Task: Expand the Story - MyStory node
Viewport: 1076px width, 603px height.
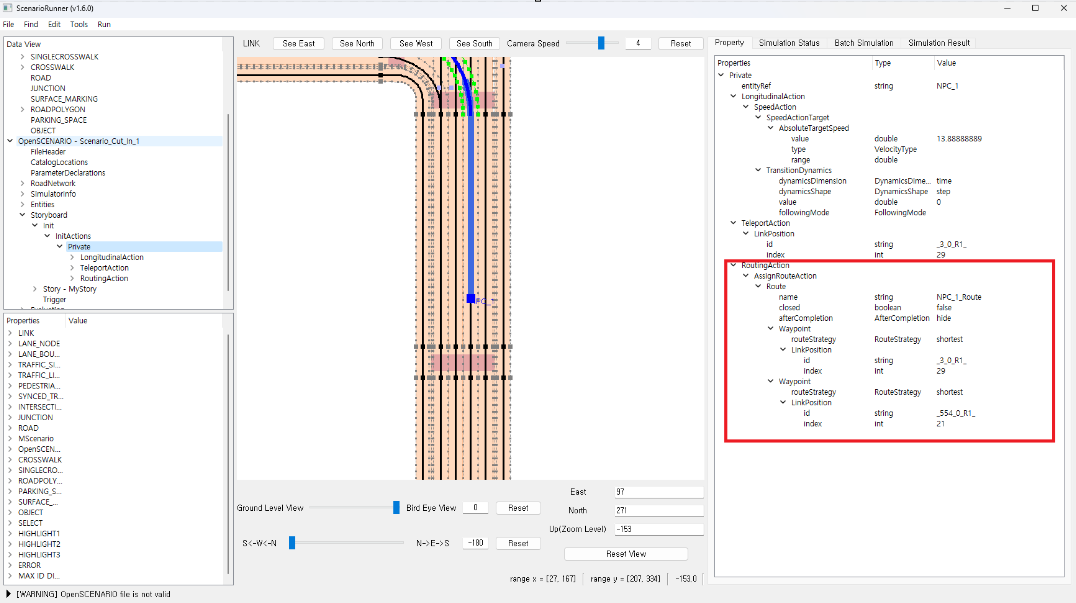Action: click(x=35, y=289)
